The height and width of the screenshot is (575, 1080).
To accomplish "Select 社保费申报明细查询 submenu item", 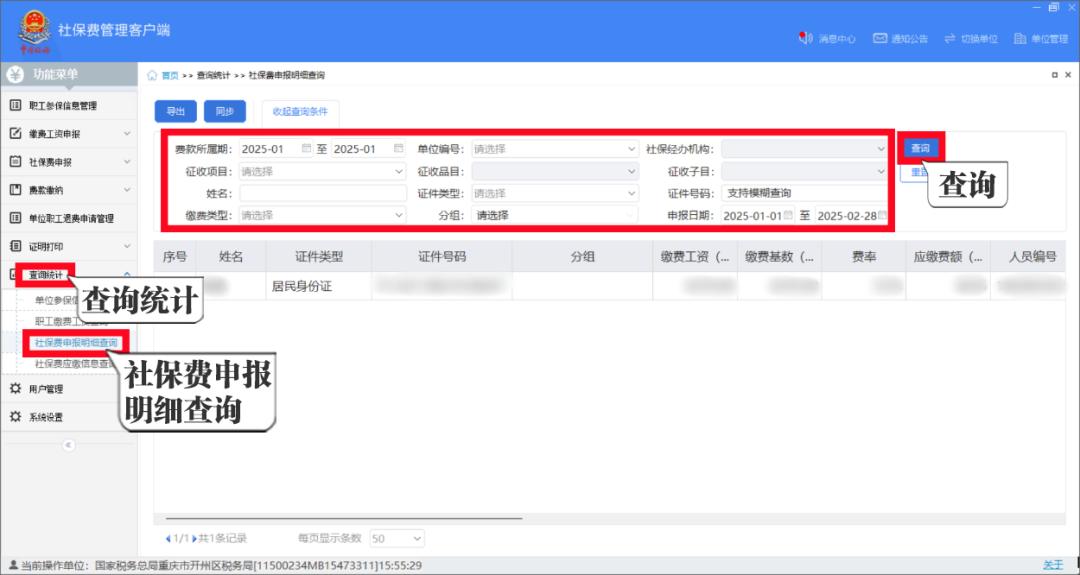I will [x=76, y=342].
